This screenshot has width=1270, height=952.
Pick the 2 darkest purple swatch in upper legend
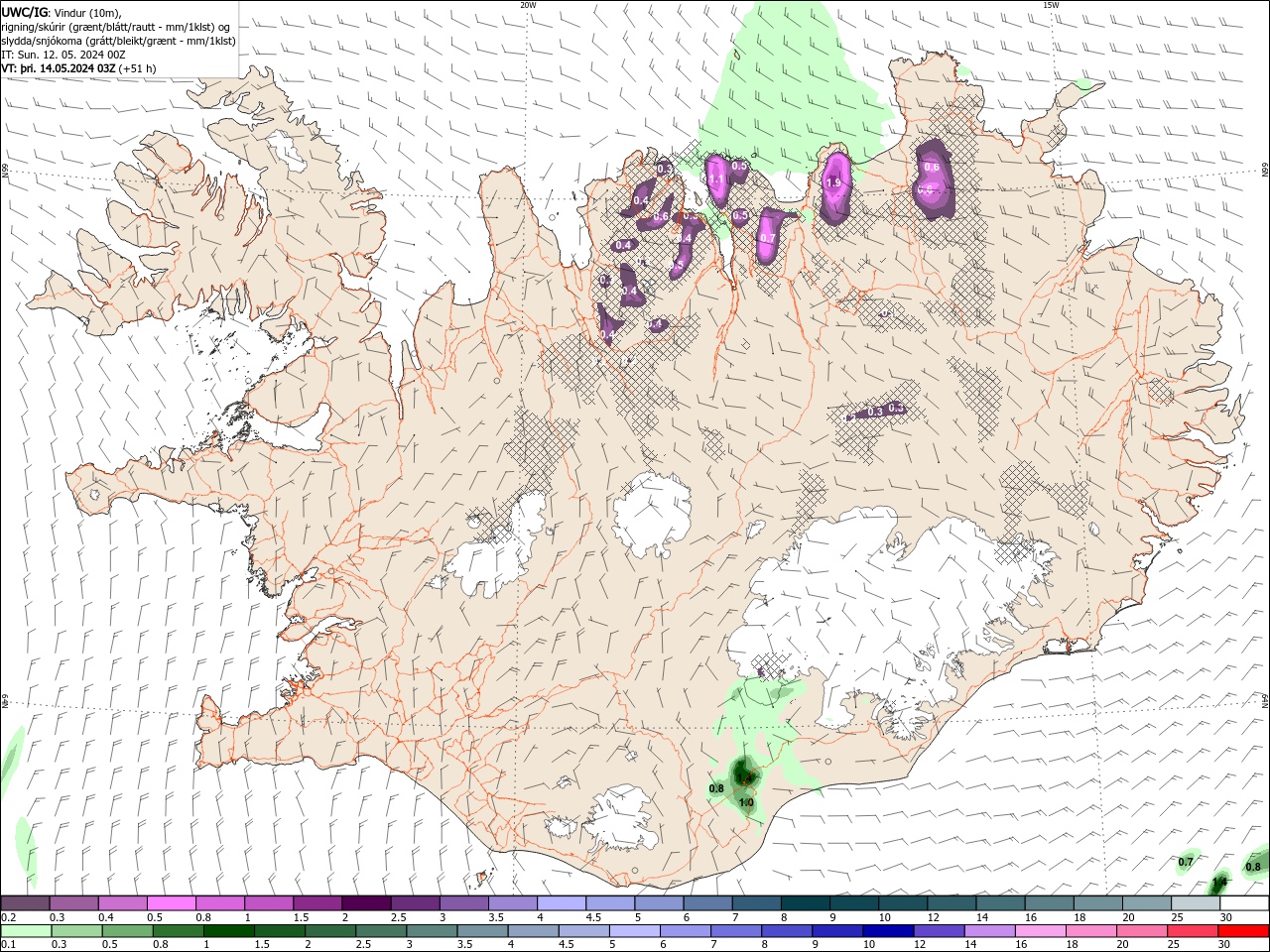(366, 903)
